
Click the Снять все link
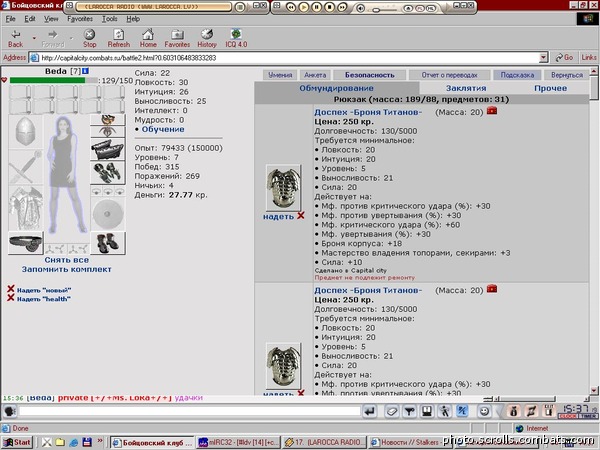(x=67, y=260)
